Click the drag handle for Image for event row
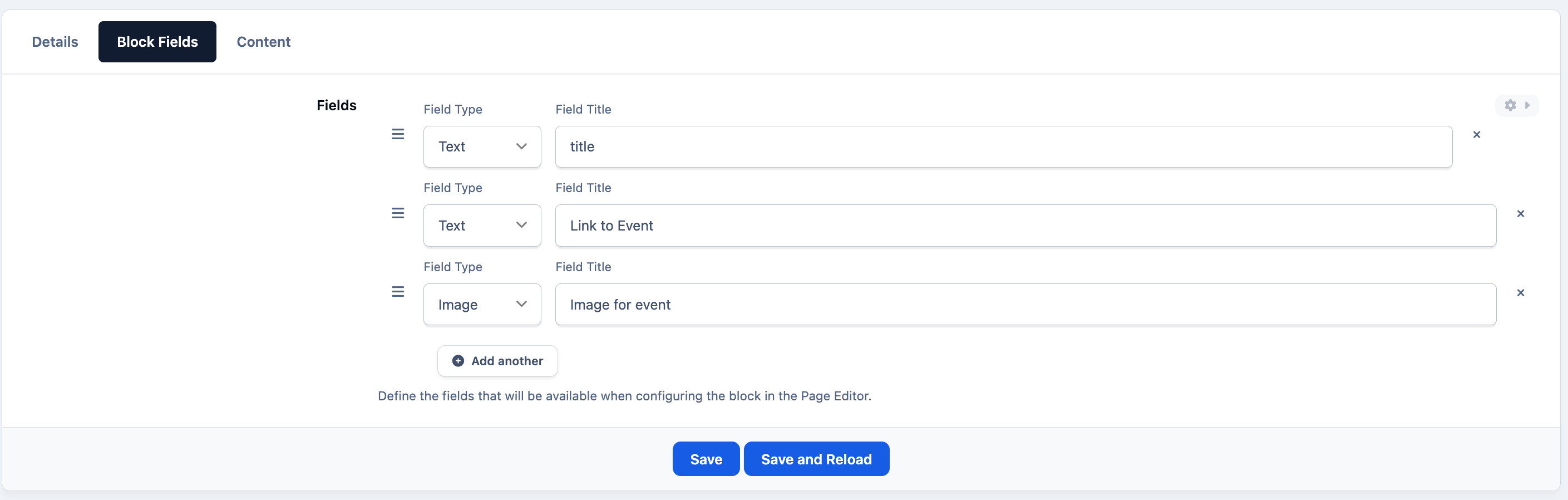The image size is (1568, 500). (397, 292)
